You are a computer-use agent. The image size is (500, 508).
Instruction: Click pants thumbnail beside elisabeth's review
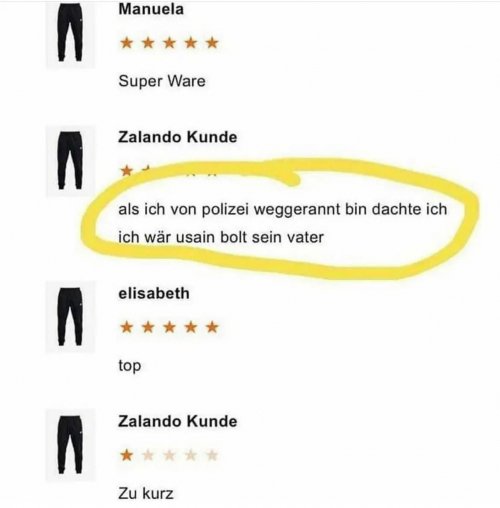coord(70,317)
